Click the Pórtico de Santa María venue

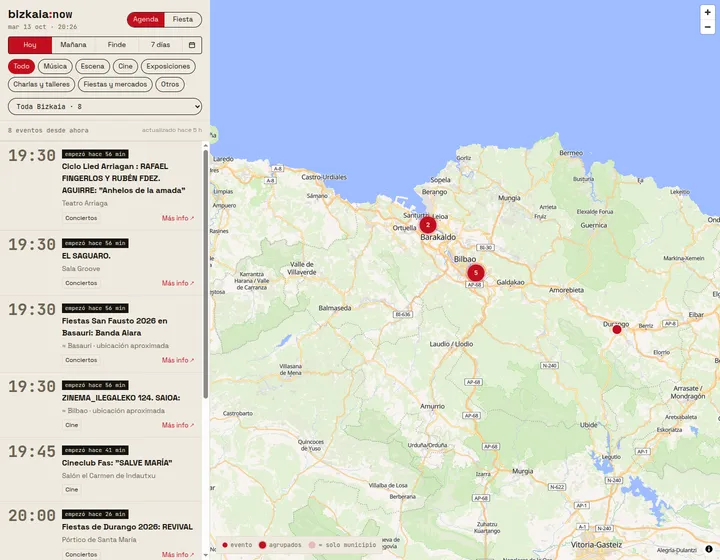pos(99,540)
